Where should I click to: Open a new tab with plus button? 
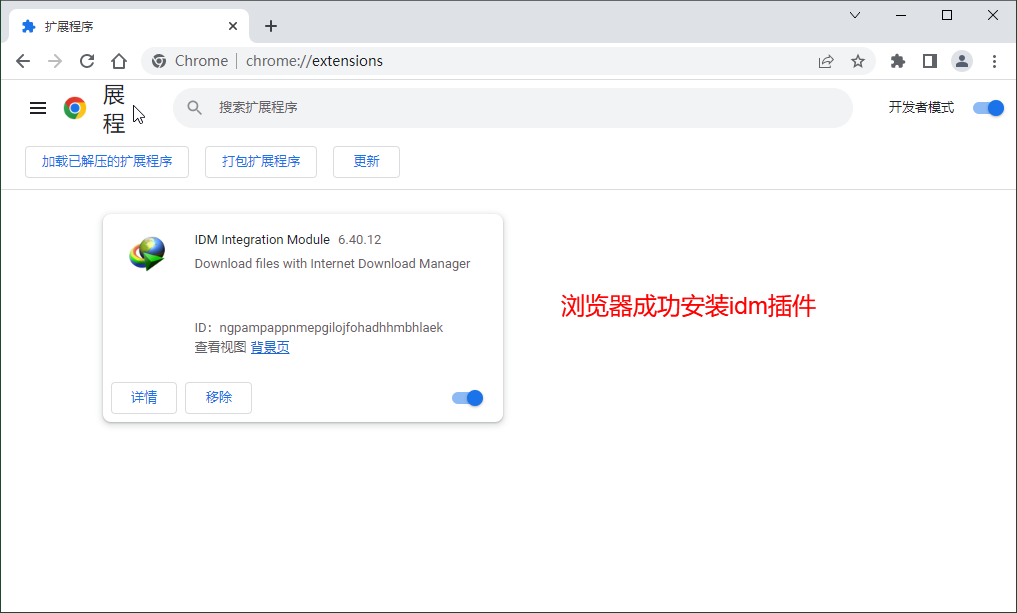click(271, 26)
